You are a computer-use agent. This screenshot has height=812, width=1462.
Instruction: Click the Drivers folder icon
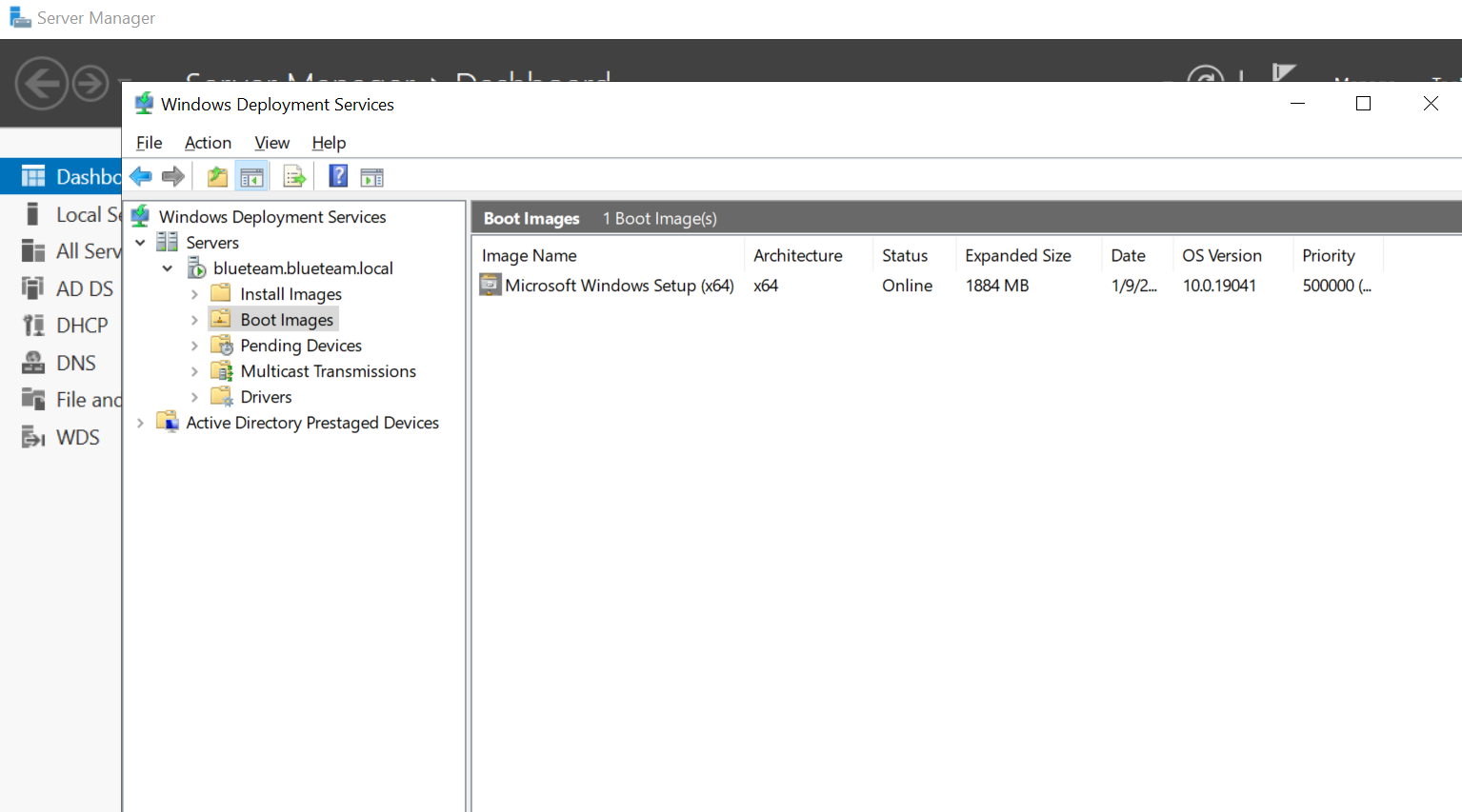point(222,396)
